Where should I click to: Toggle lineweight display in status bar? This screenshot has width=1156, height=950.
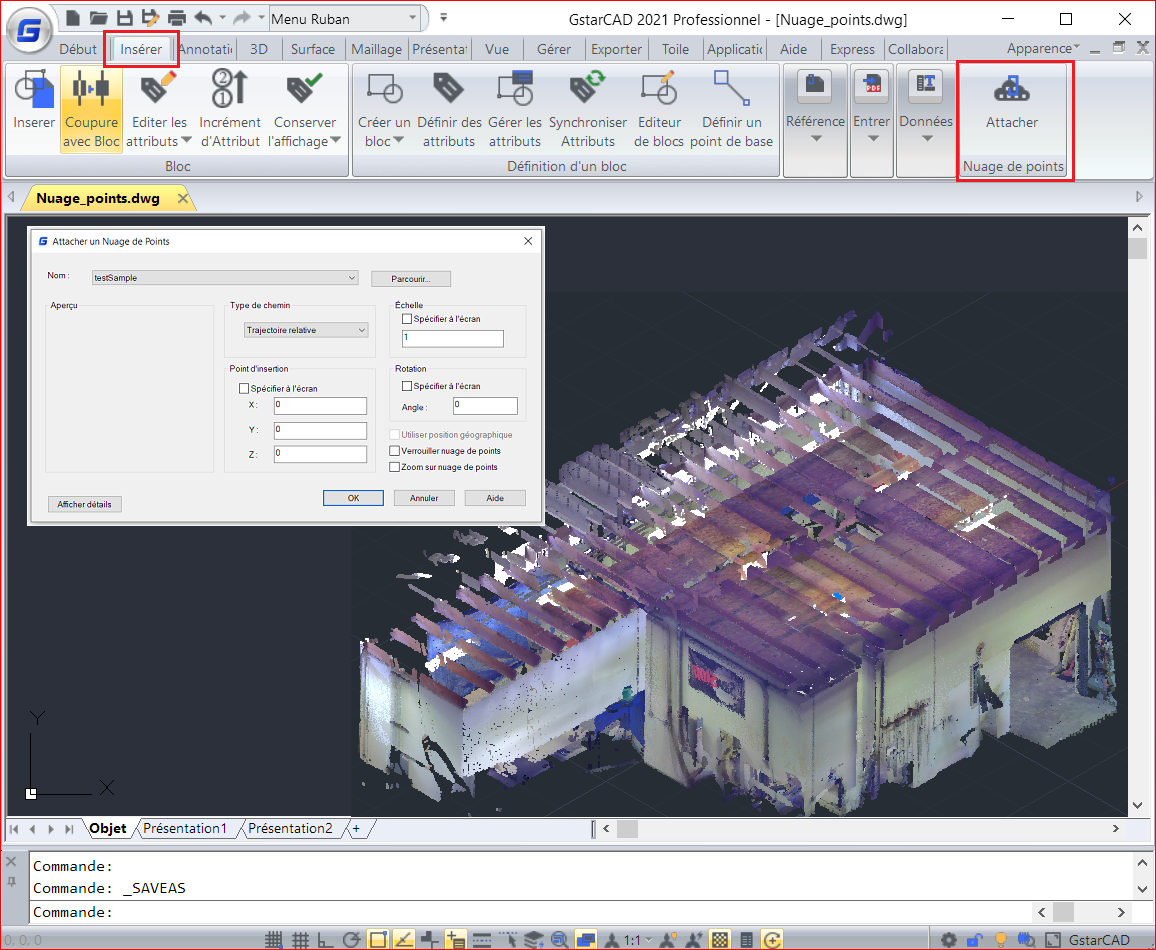pyautogui.click(x=481, y=940)
